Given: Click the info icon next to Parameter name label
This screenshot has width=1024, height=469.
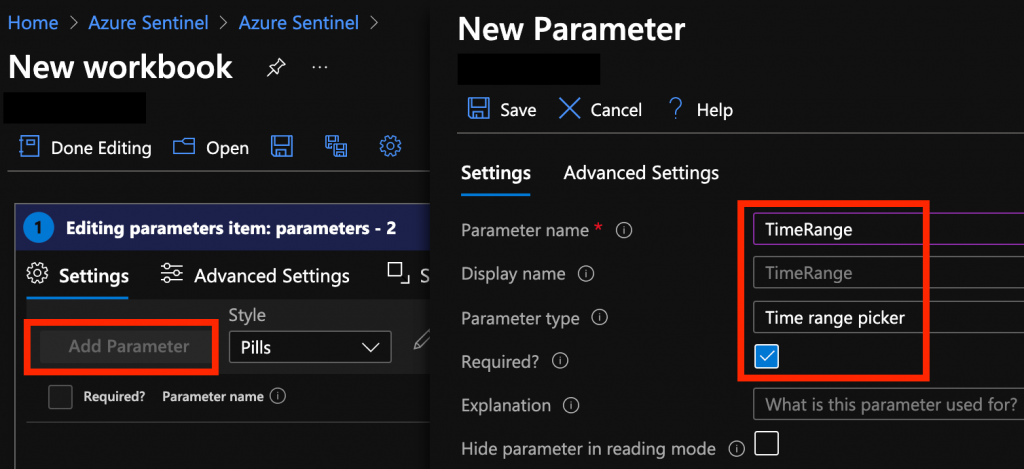Looking at the screenshot, I should (x=624, y=231).
